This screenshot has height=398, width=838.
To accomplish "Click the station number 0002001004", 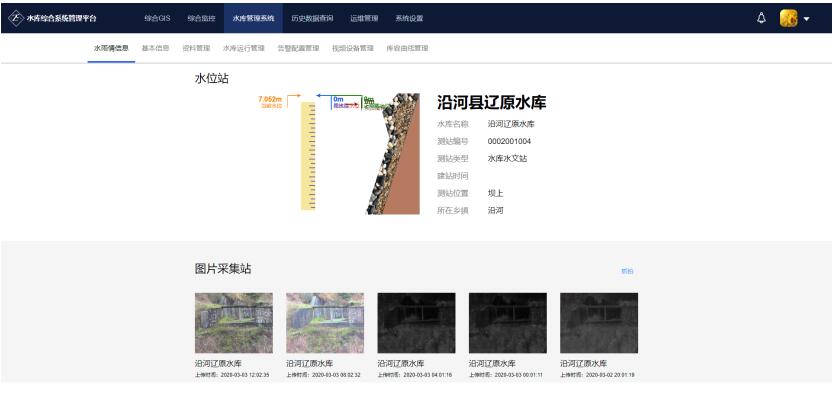I will [x=509, y=142].
